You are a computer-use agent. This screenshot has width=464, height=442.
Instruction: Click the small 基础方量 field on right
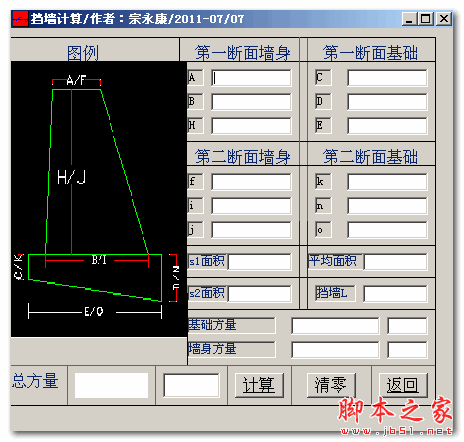click(407, 326)
